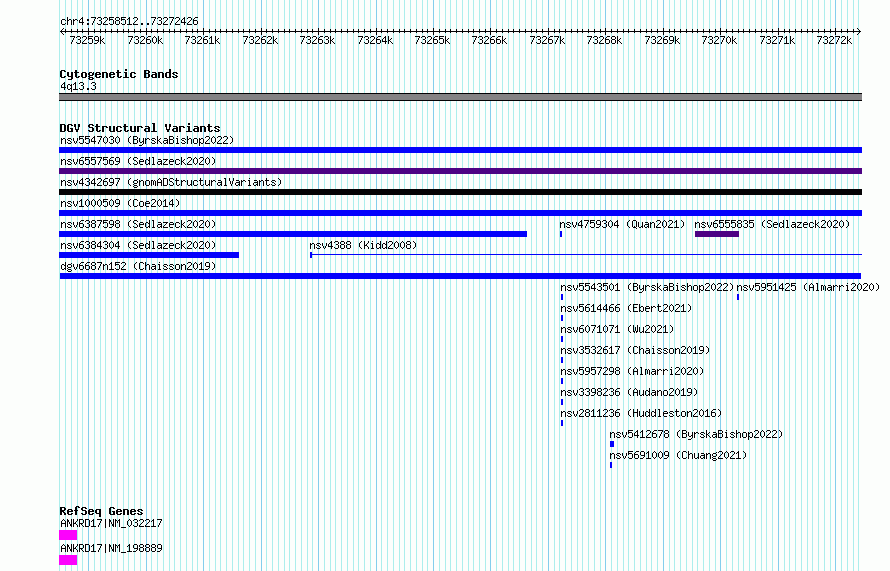This screenshot has width=890, height=571.
Task: Click the blue dgv6687n152 variant bar
Action: tap(461, 276)
